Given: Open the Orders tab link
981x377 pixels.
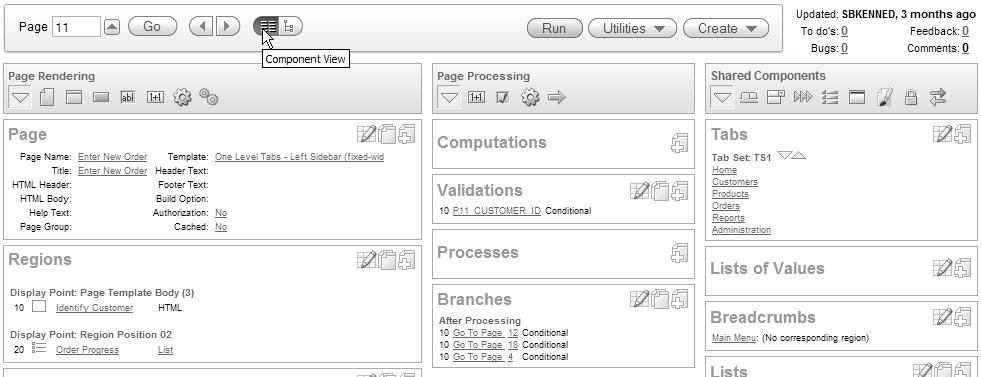Looking at the screenshot, I should pyautogui.click(x=726, y=206).
